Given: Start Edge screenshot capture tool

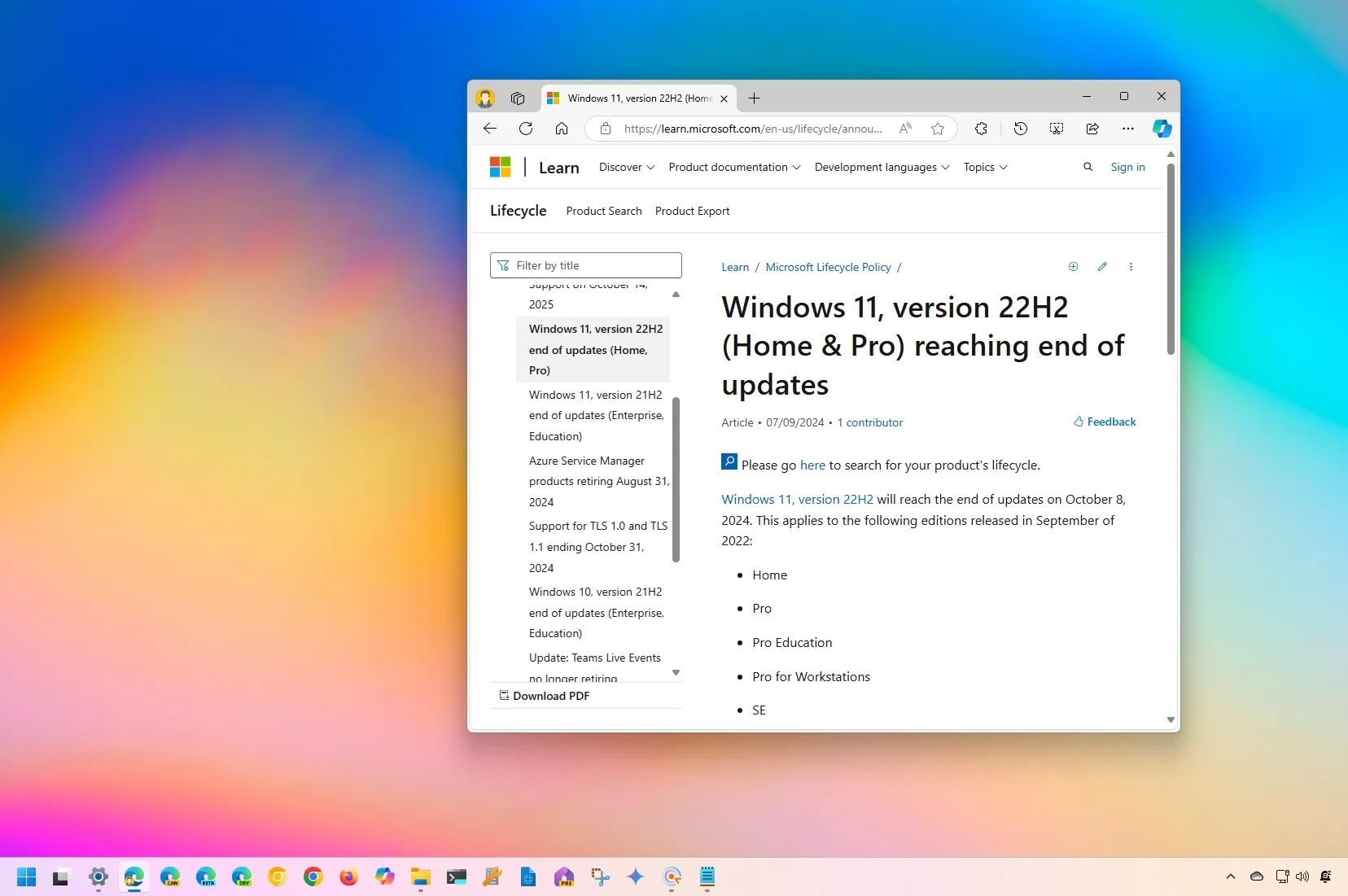Looking at the screenshot, I should (x=1057, y=129).
